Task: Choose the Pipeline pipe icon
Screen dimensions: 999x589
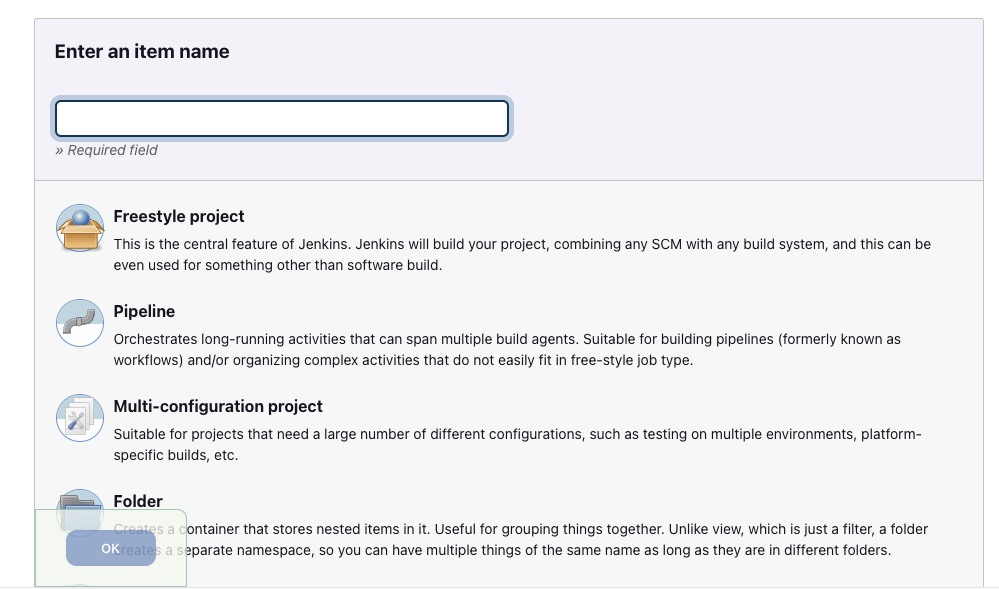Action: [80, 323]
